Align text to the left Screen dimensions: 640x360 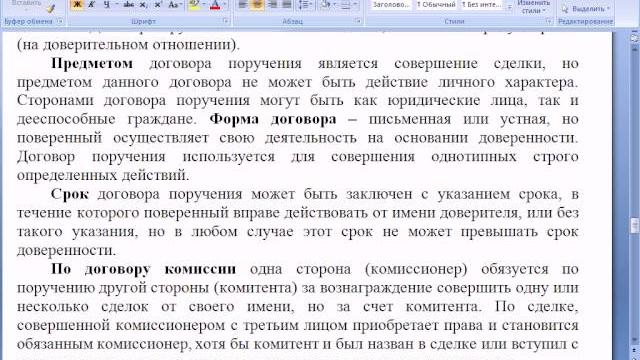(242, 5)
